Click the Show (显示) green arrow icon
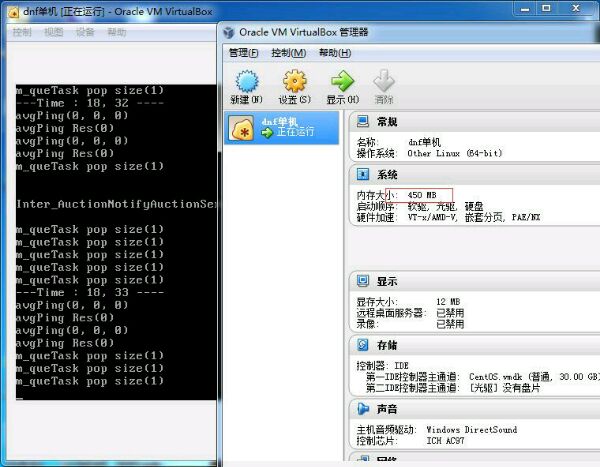This screenshot has height=467, width=600. tap(342, 81)
